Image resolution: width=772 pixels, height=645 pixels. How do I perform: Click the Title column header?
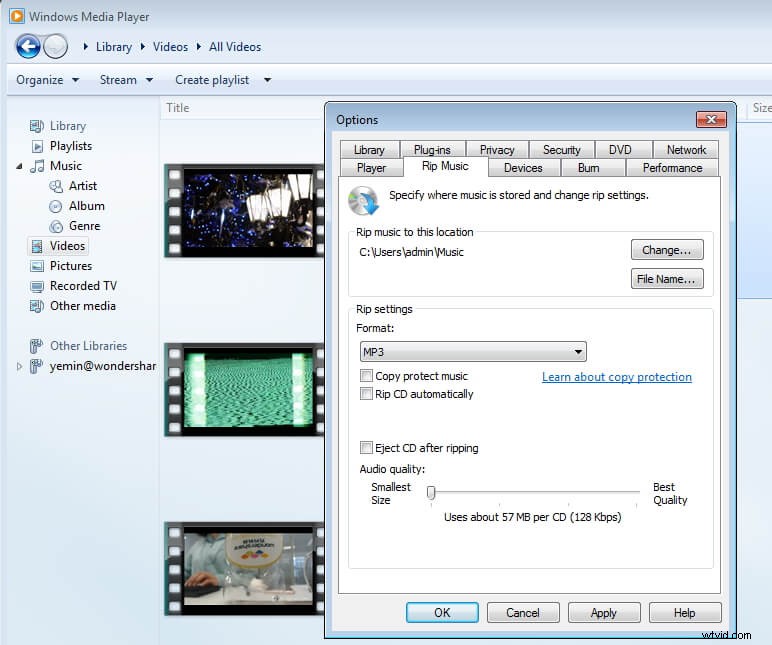coord(178,108)
